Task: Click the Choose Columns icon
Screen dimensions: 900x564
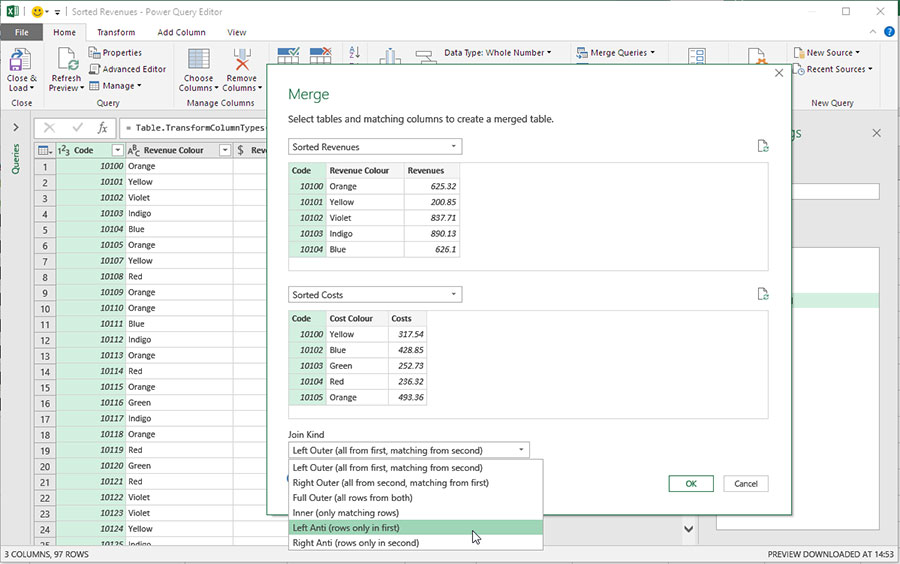Action: pyautogui.click(x=199, y=61)
